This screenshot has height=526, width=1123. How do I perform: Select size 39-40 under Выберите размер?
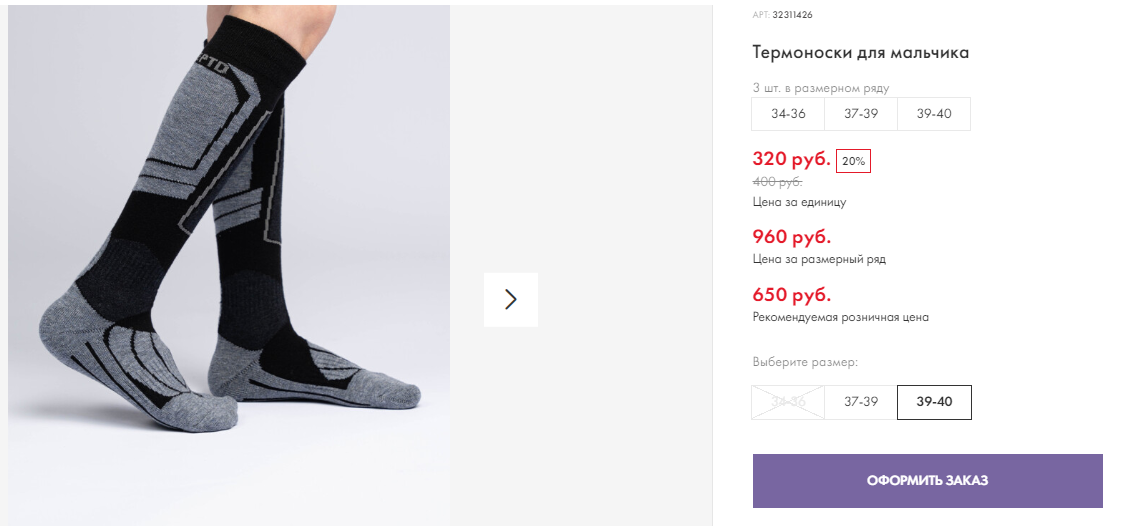[x=934, y=402]
